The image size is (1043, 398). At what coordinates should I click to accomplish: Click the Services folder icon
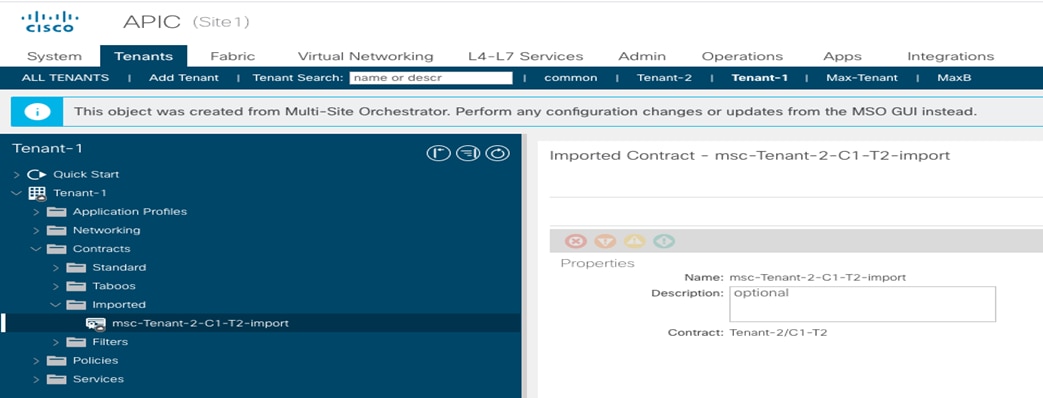57,379
